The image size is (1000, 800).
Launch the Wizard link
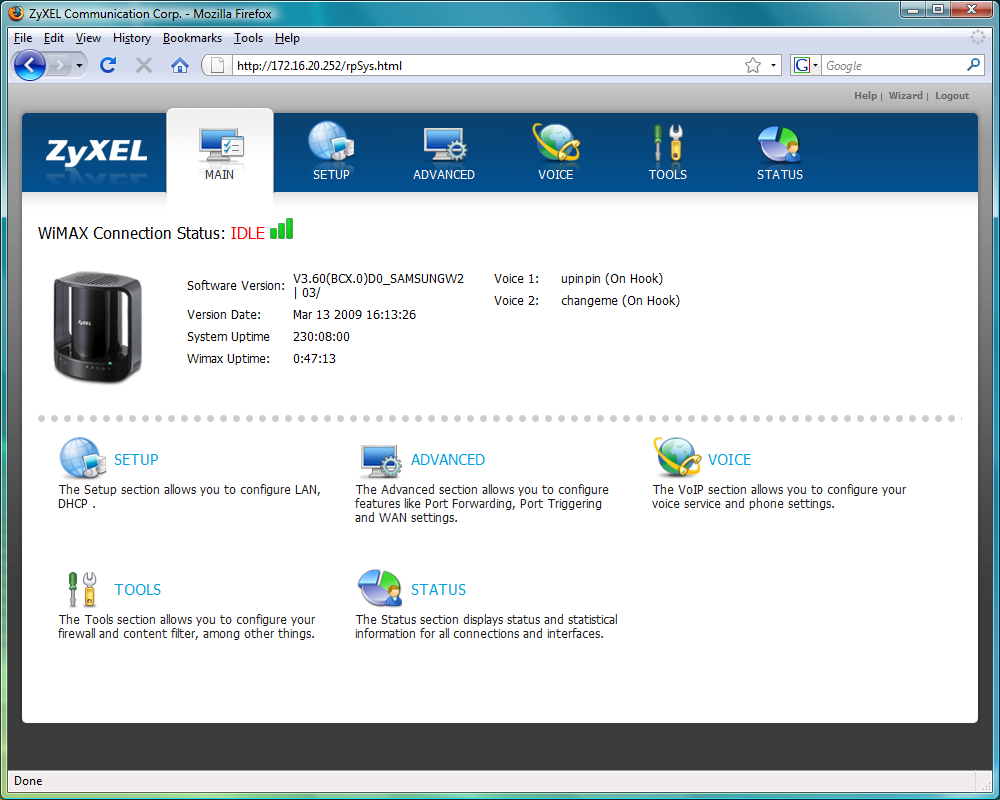(x=906, y=95)
